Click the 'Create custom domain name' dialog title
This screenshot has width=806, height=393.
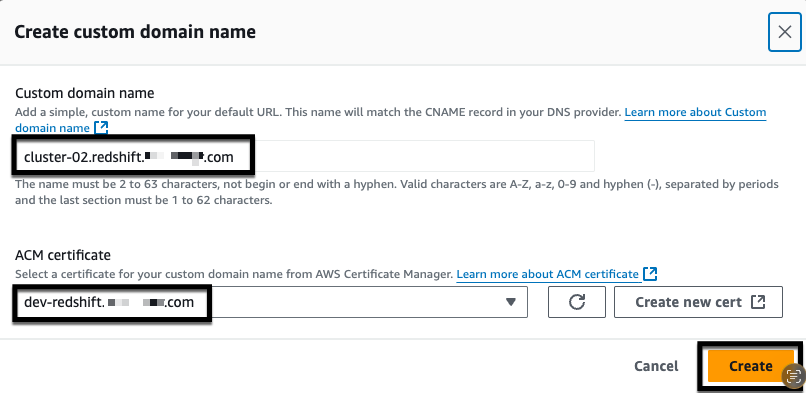click(135, 32)
